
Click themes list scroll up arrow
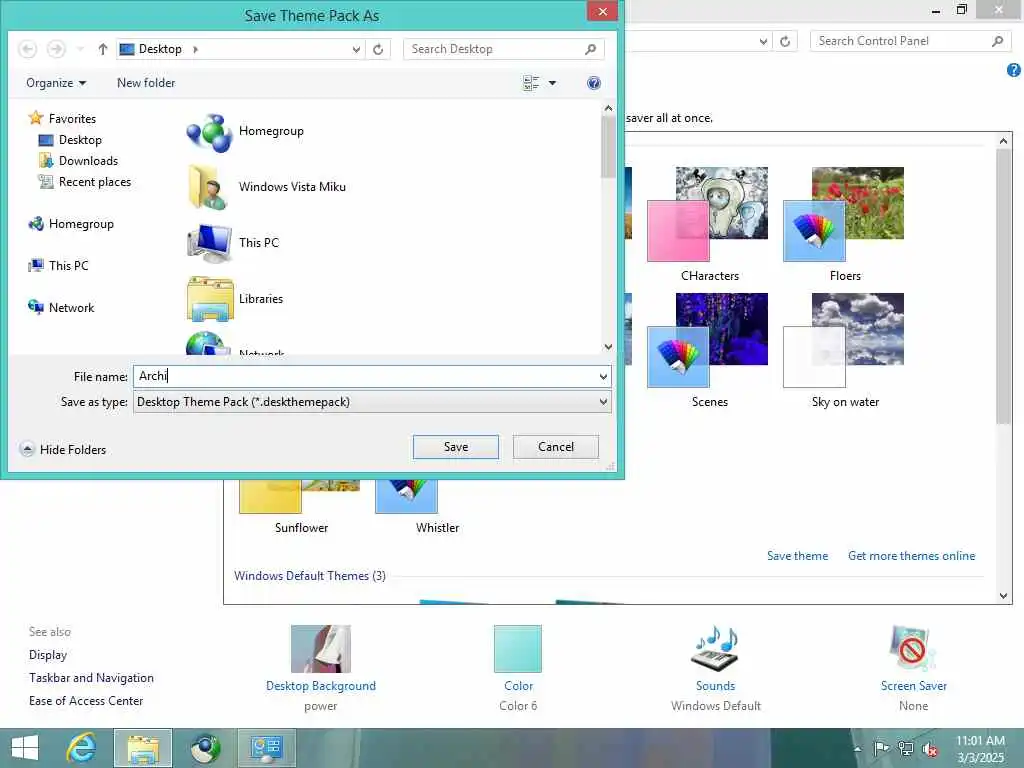pos(1004,140)
